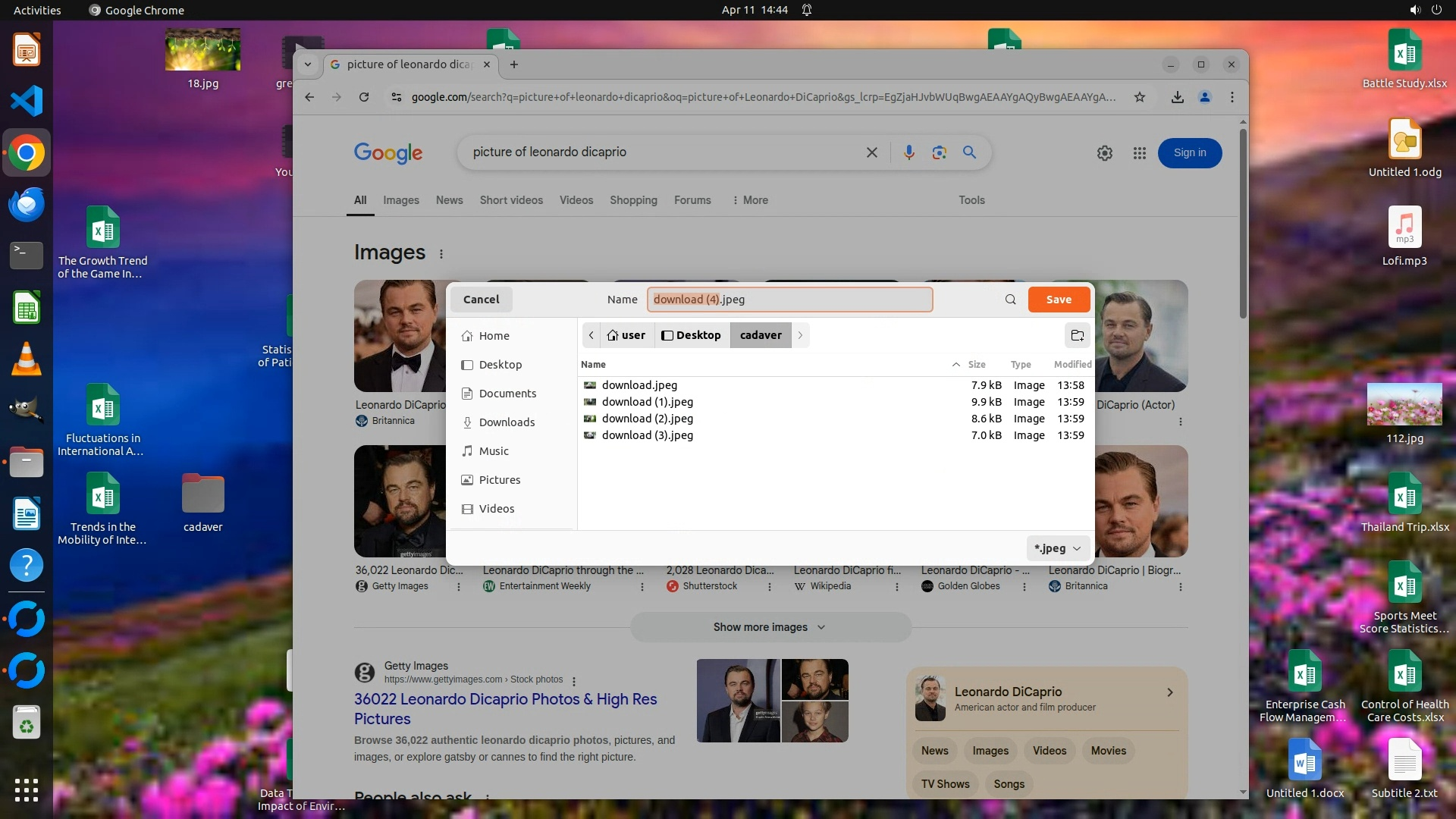This screenshot has height=819, width=1456.
Task: Select the Desktop path breadcrumb
Action: coord(691,335)
